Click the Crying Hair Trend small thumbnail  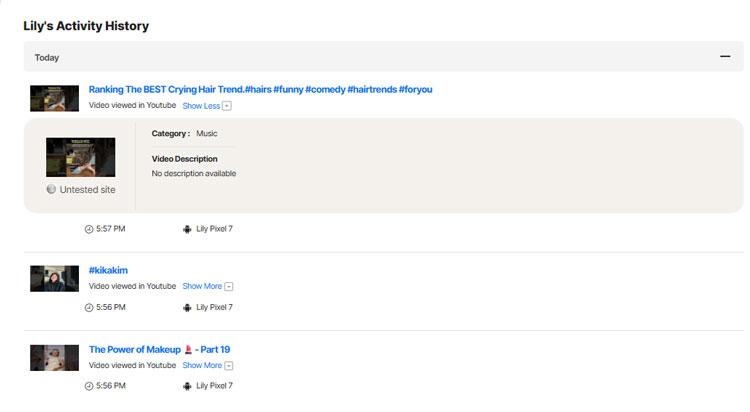(x=55, y=98)
